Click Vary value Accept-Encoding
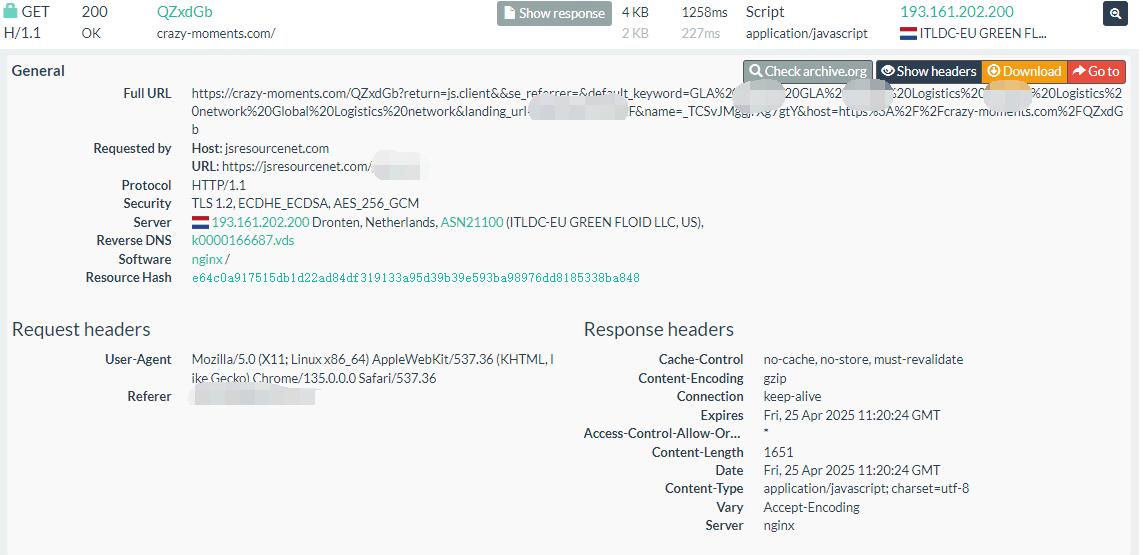Viewport: 1143px width, 555px height. click(x=811, y=507)
